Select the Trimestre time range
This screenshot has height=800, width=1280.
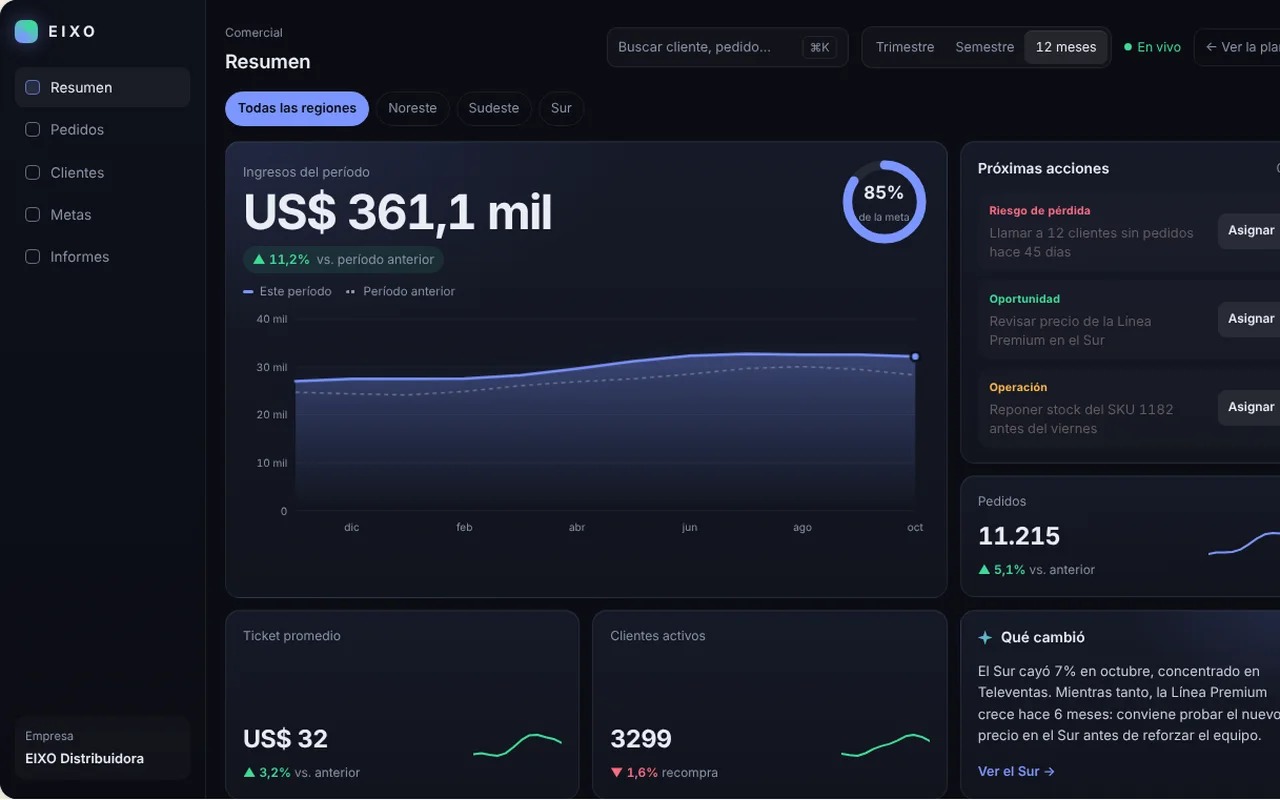(905, 47)
